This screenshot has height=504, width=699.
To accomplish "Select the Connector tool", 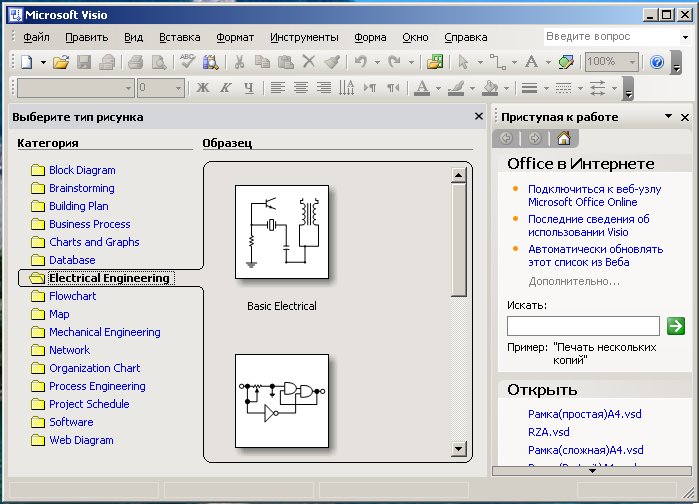I will (x=498, y=62).
